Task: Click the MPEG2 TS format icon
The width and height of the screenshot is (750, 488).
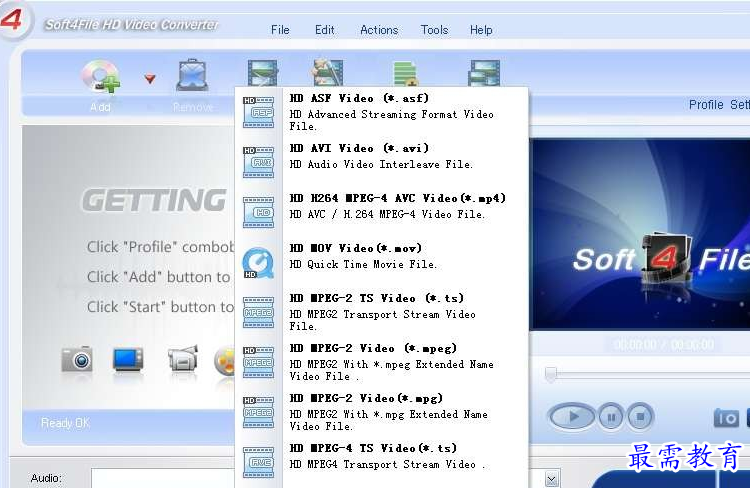Action: point(258,312)
